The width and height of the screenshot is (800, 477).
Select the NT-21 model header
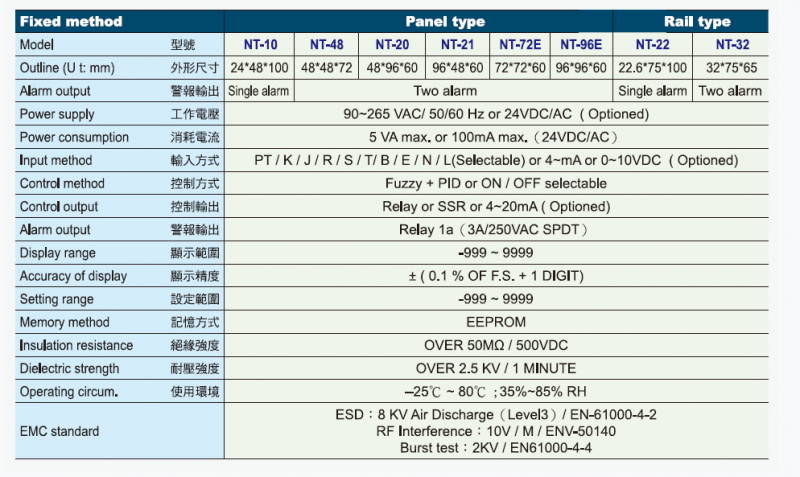click(457, 44)
